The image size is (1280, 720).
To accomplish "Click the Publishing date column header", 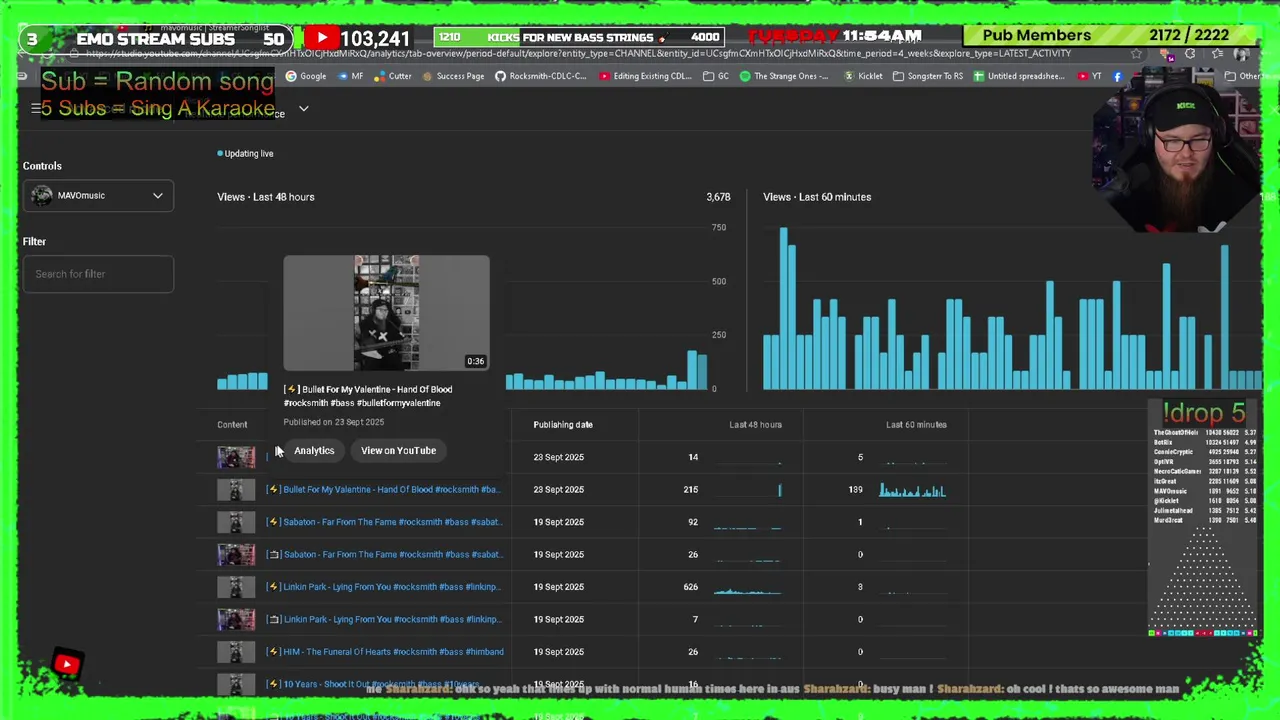I will tap(563, 425).
